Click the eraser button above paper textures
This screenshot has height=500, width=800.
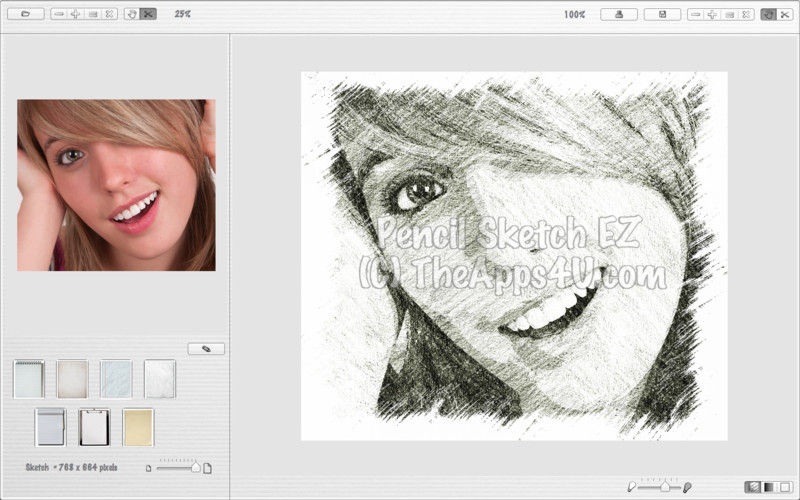pos(206,348)
